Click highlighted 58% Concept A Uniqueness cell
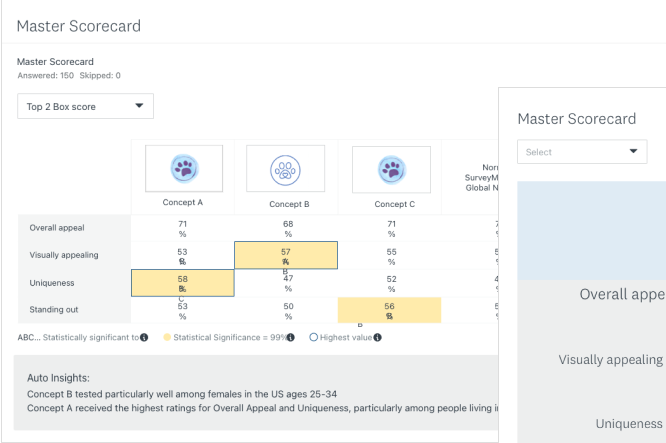 tap(182, 283)
